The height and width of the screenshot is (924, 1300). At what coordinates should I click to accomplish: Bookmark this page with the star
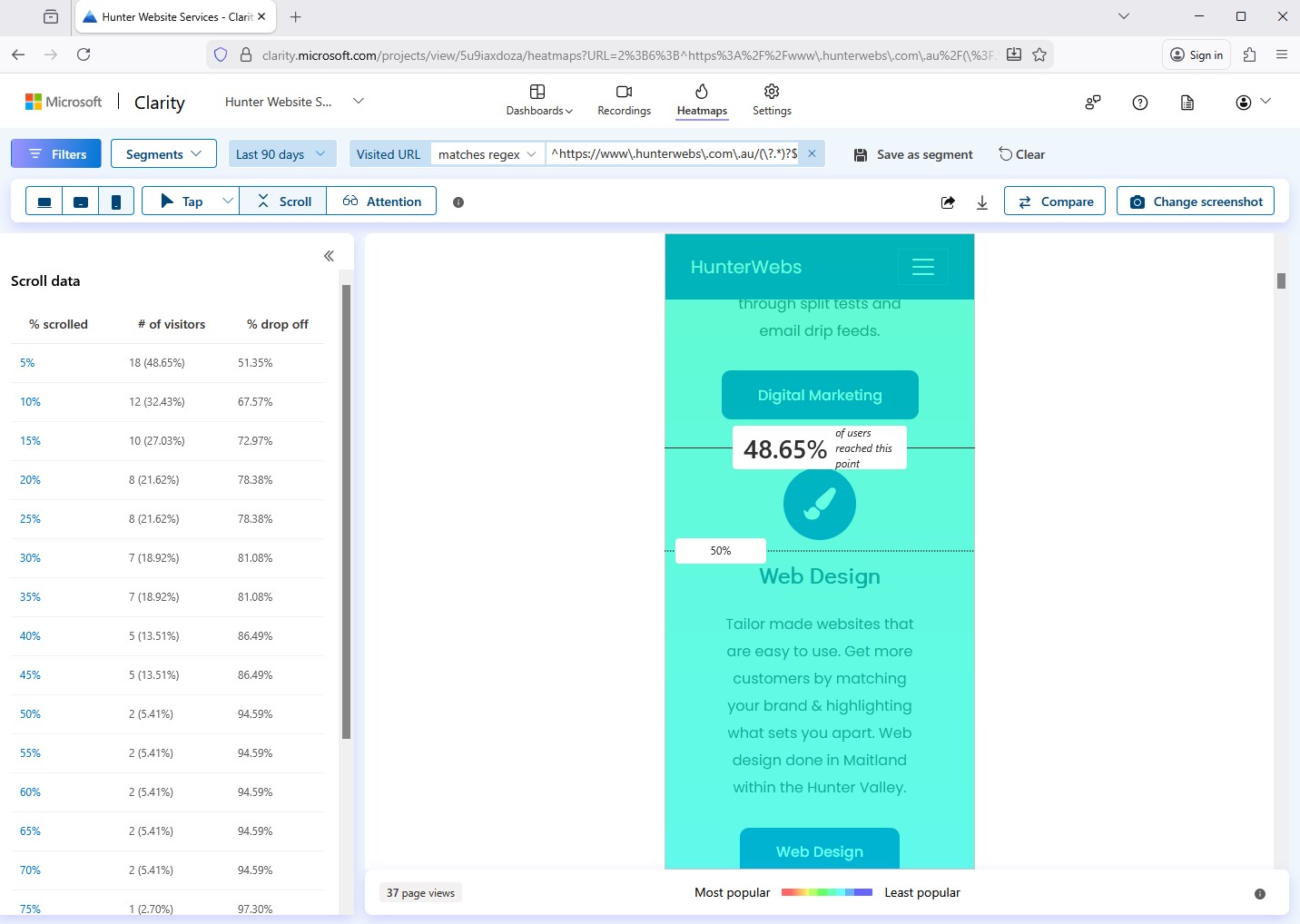coord(1039,54)
